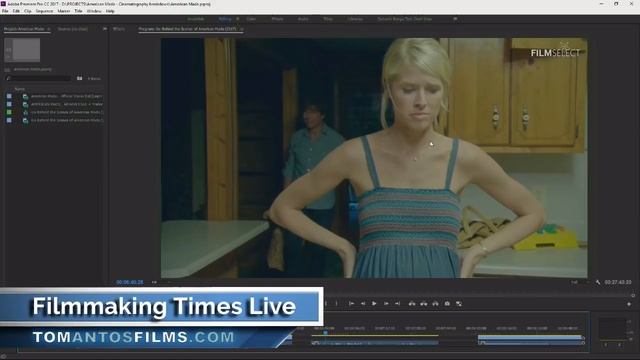Select the Program monitor tab

187,29
